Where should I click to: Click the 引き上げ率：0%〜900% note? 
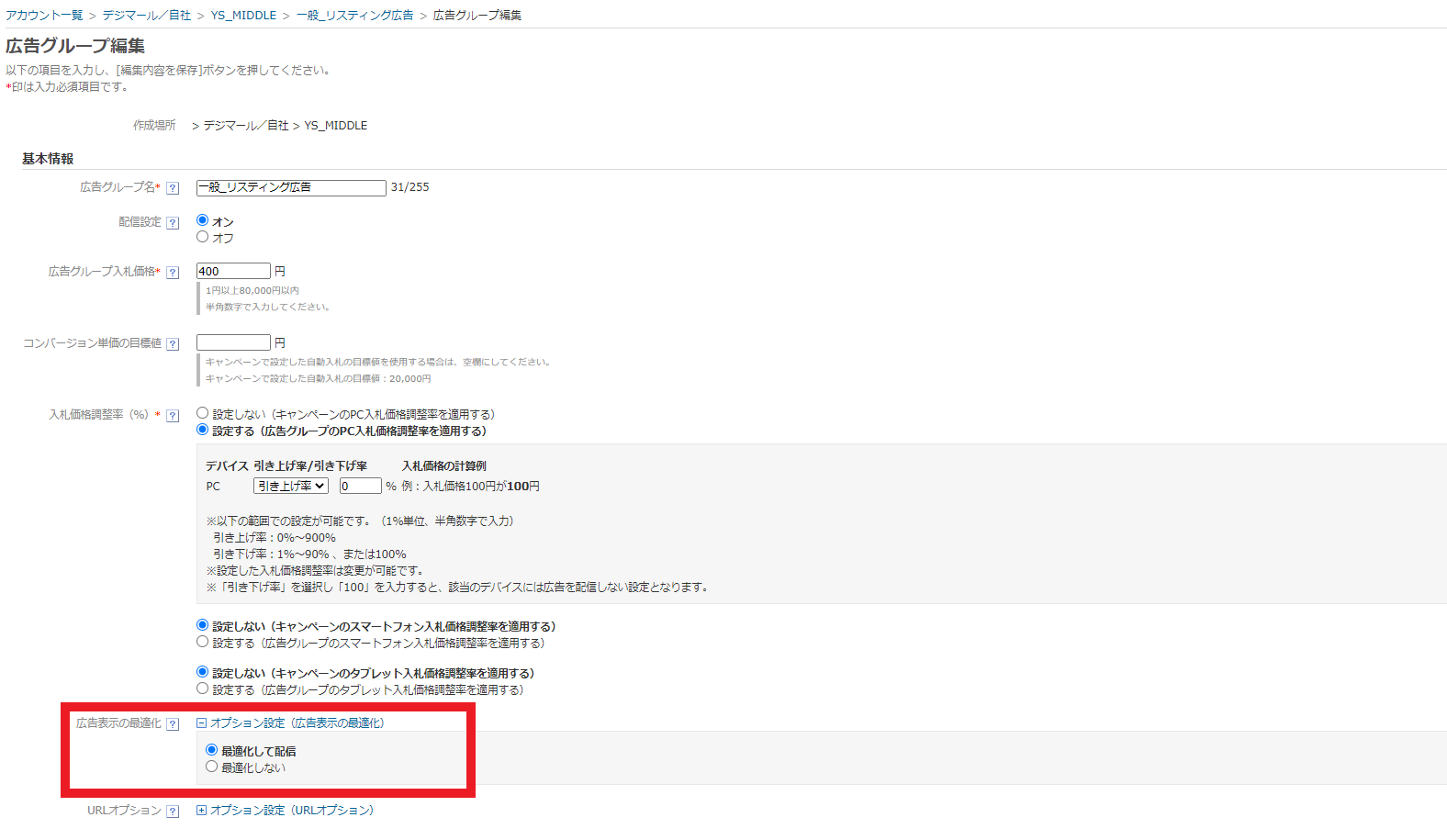coord(275,538)
